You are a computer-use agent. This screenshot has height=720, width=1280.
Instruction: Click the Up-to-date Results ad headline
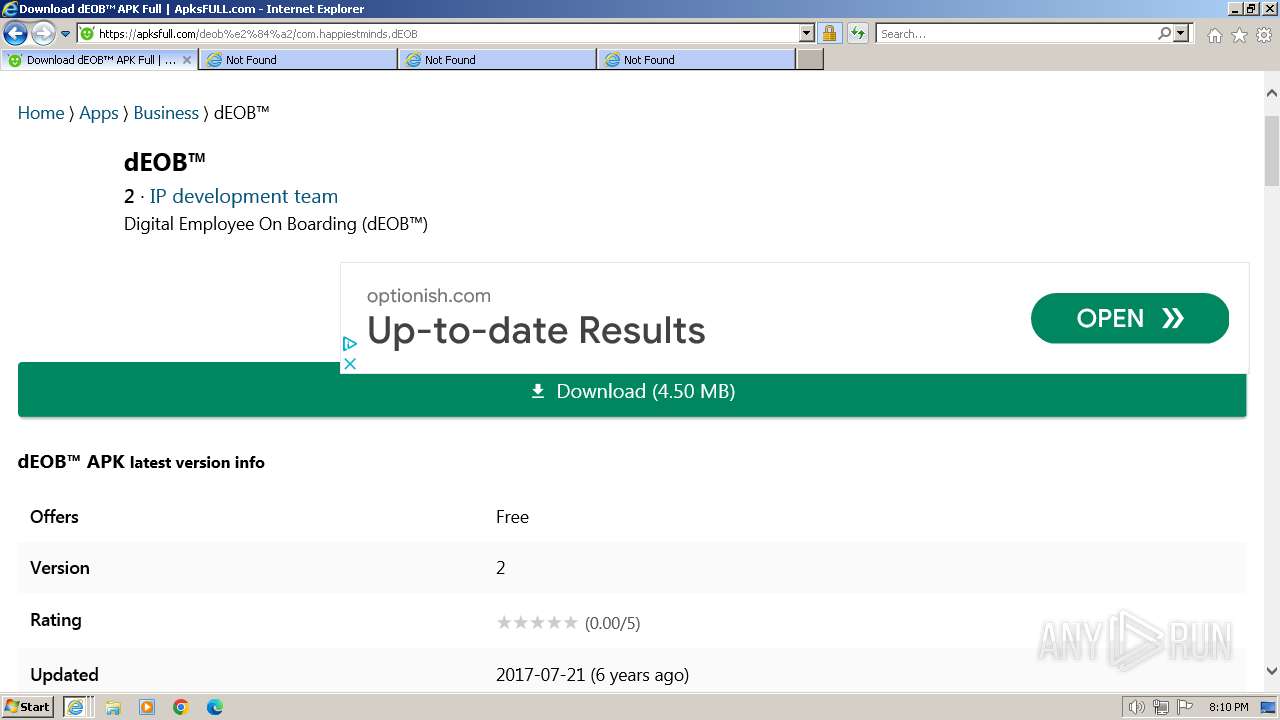click(x=536, y=331)
